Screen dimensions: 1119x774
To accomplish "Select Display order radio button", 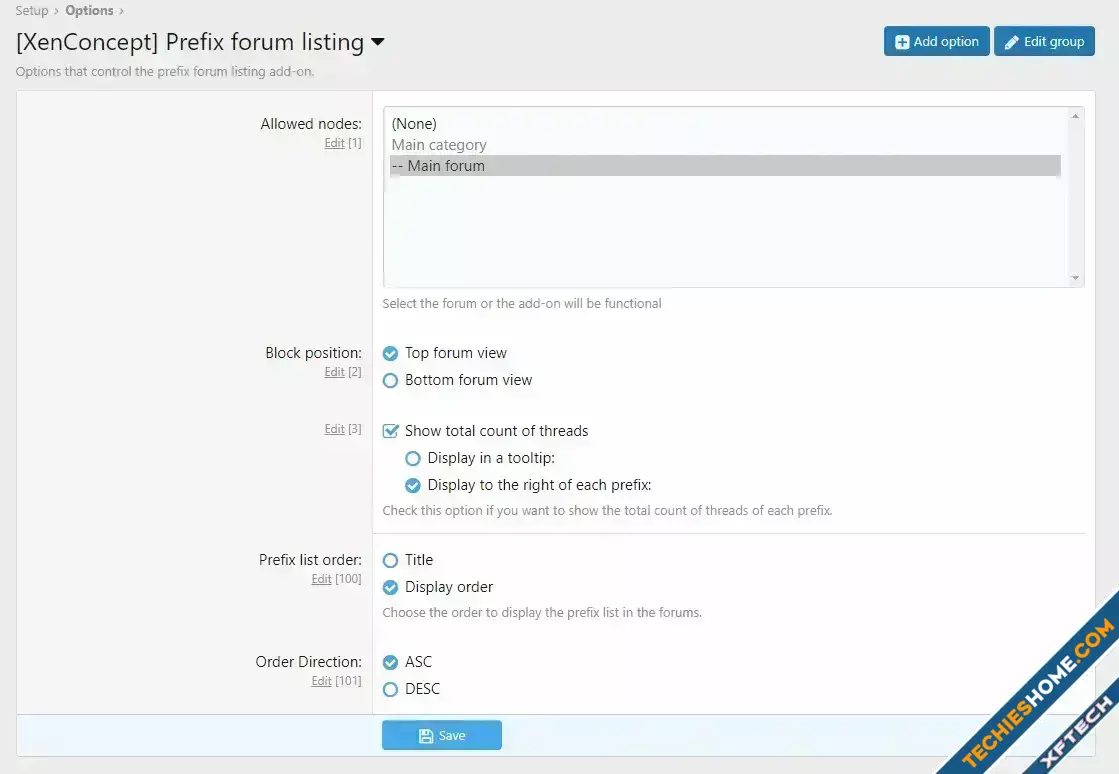I will coord(391,587).
